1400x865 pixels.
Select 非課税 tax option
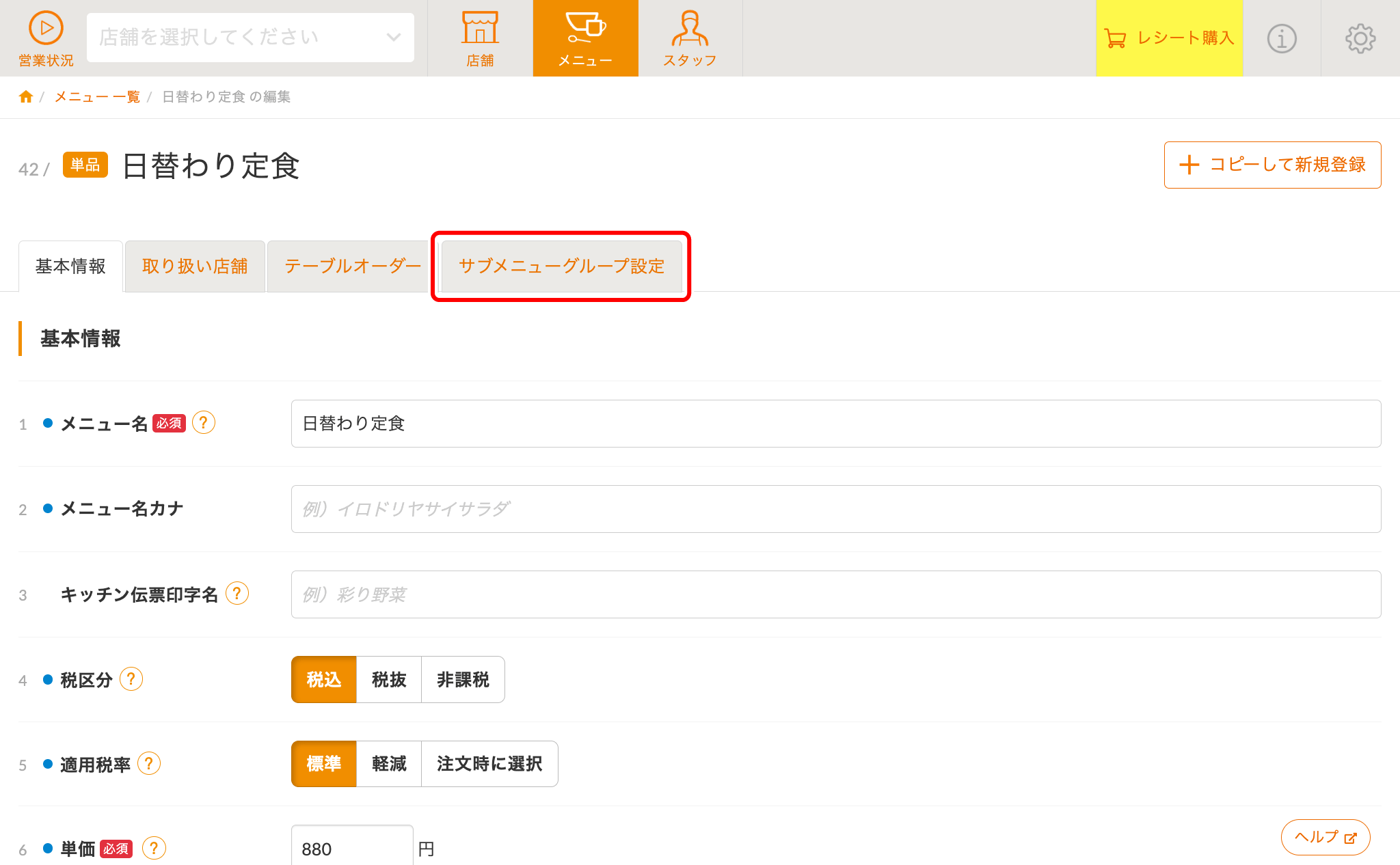coord(463,679)
